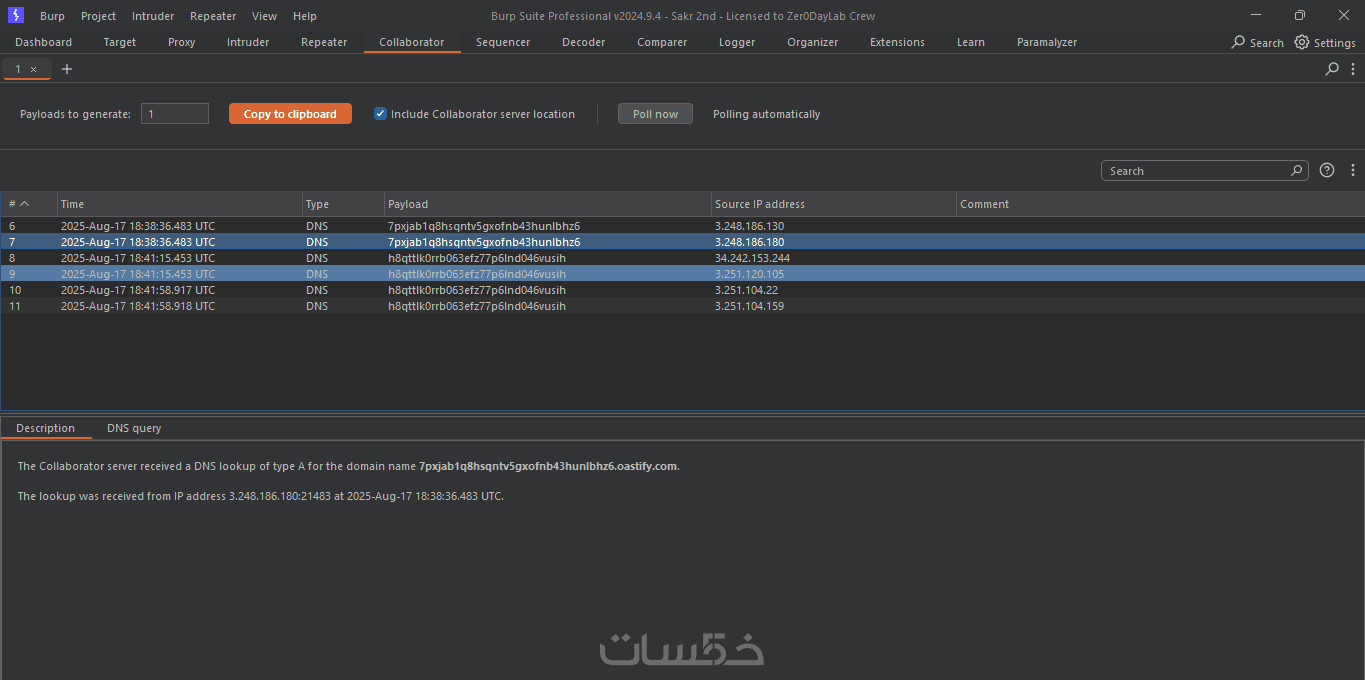Screen dimensions: 1365x680
Task: Close Collaborator tab 1 with x
Action: pyautogui.click(x=33, y=69)
